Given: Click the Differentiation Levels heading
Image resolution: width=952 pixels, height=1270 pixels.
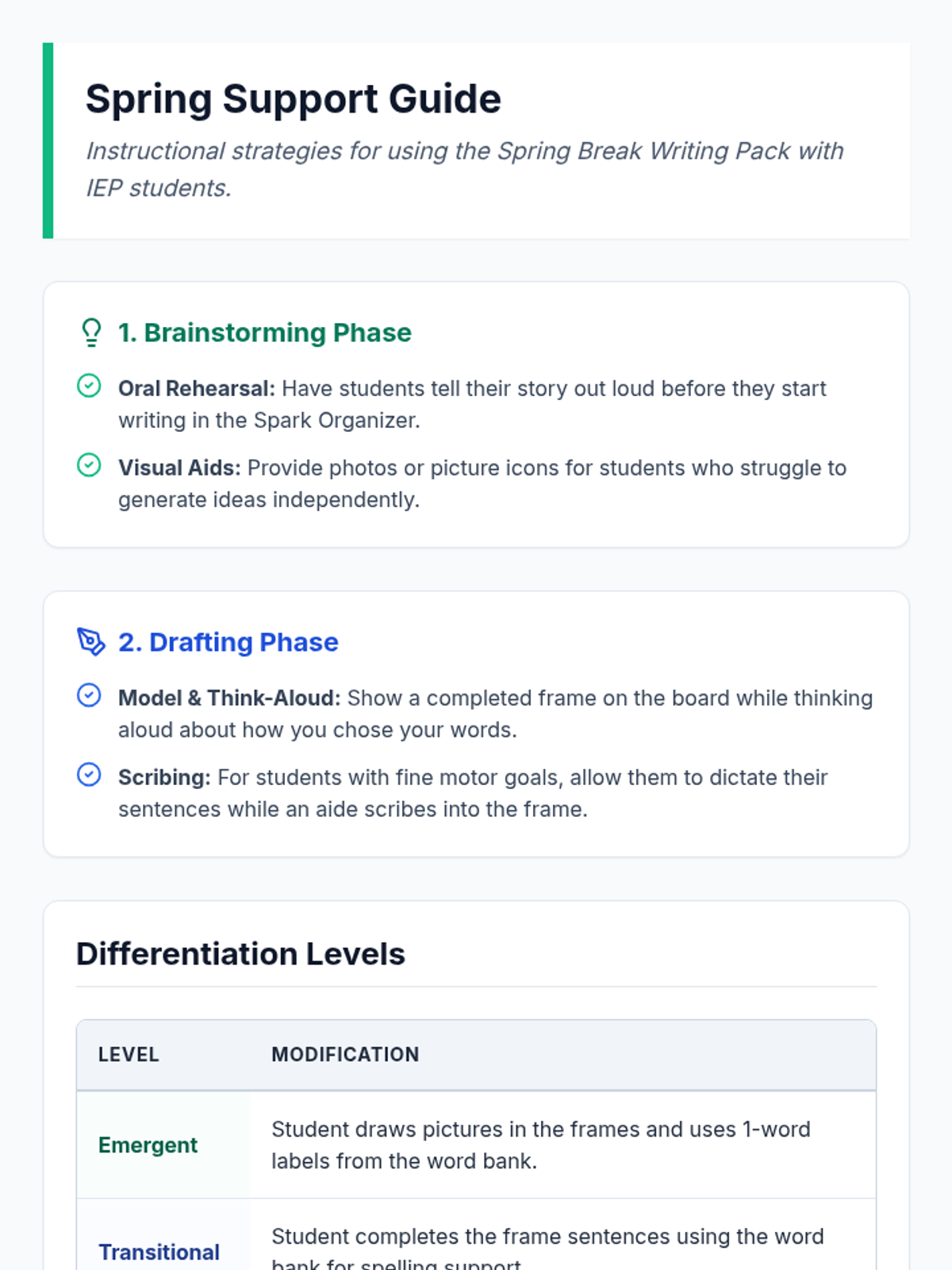Looking at the screenshot, I should click(240, 954).
